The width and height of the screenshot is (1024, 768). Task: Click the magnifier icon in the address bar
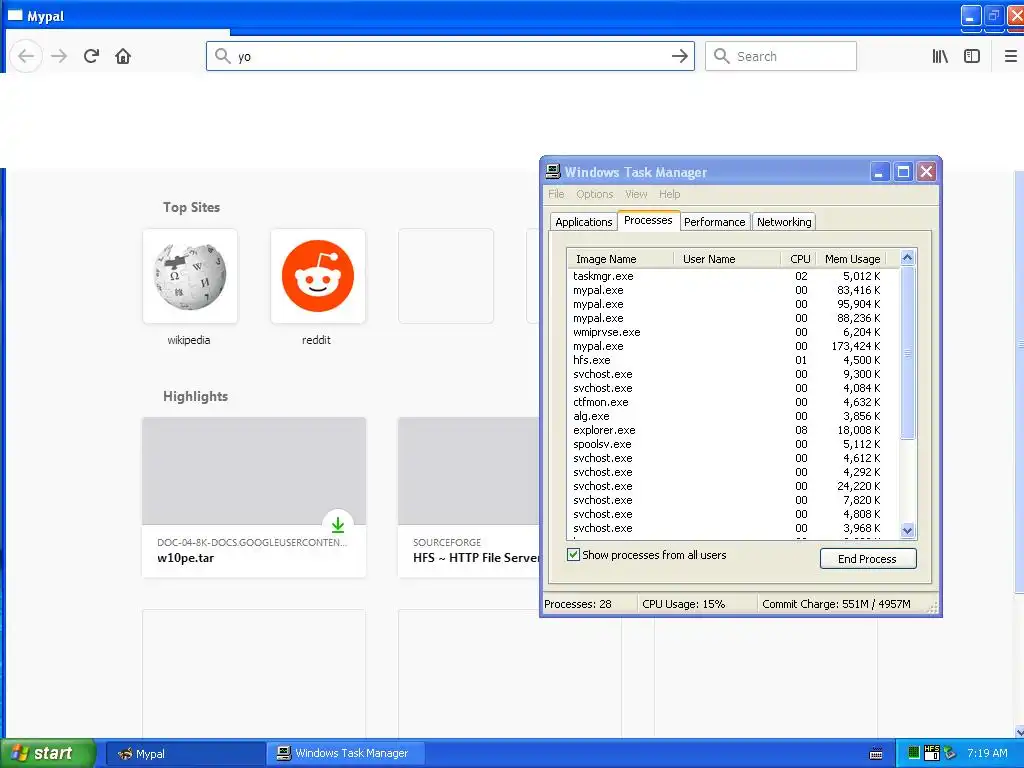(223, 56)
